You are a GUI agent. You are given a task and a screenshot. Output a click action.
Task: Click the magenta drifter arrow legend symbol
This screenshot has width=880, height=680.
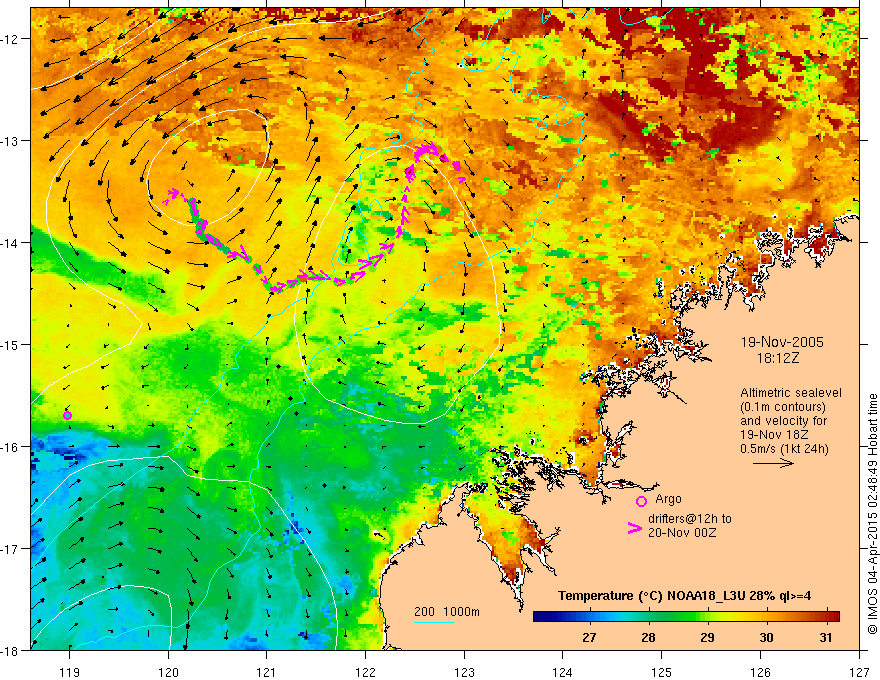coord(635,528)
